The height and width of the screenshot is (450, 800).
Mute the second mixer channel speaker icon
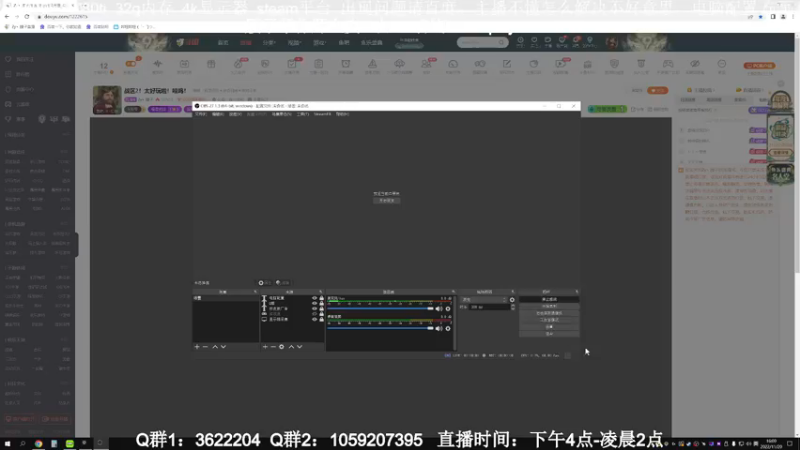pos(439,329)
